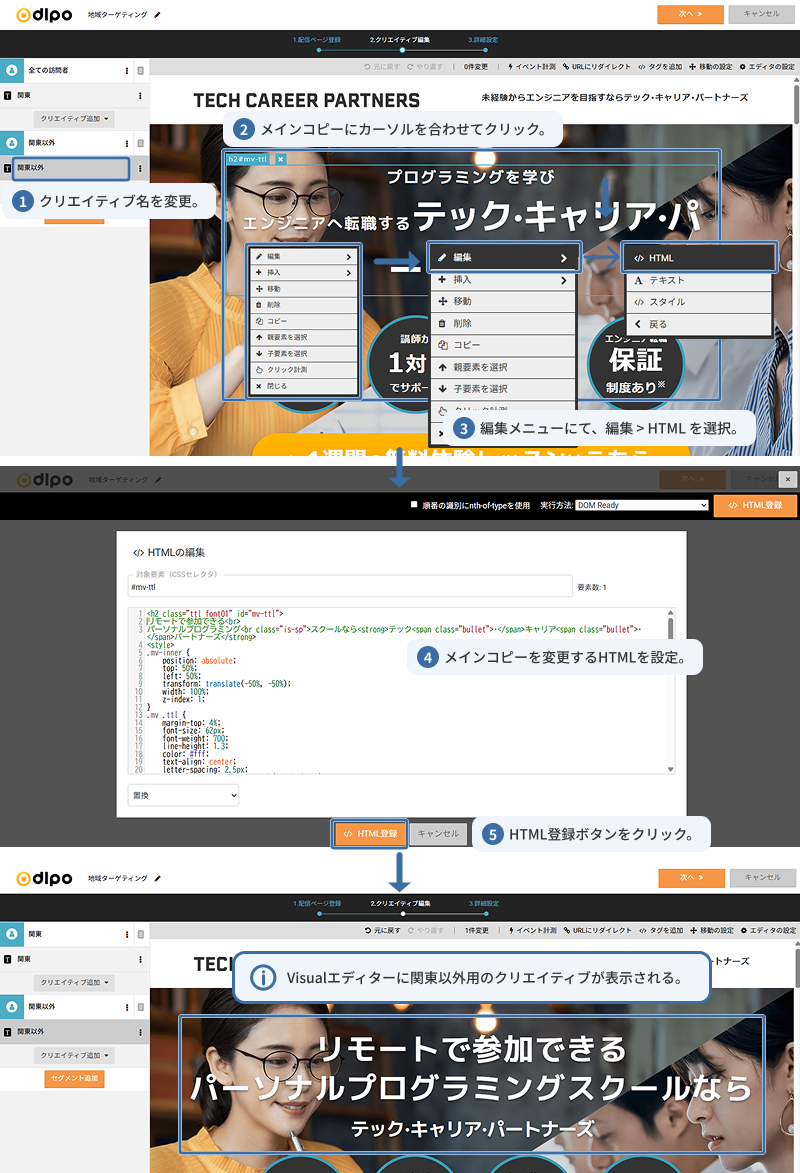Expand 挿入 in the small context menu
The height and width of the screenshot is (1173, 800).
coord(304,273)
